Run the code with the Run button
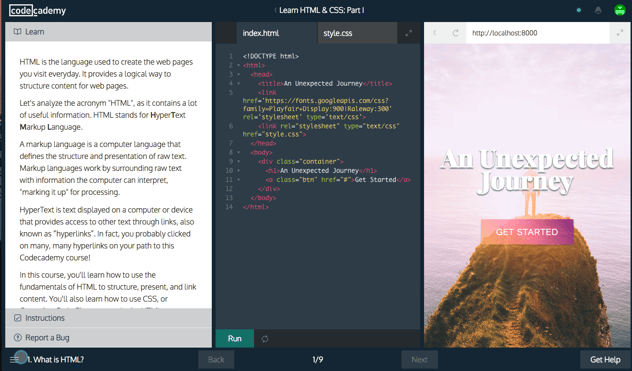This screenshot has width=632, height=371. click(235, 338)
